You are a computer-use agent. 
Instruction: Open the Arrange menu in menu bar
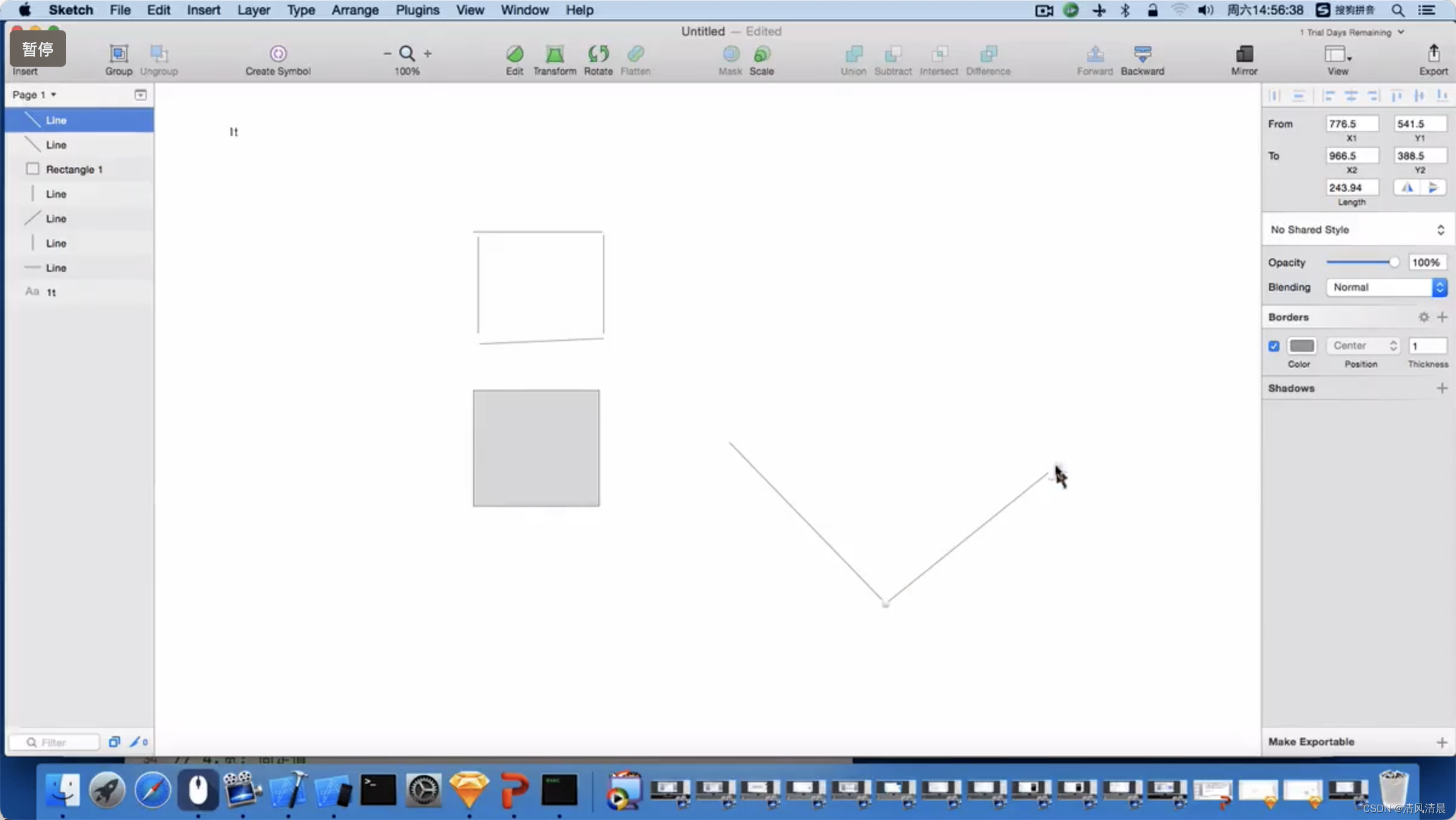pos(355,10)
